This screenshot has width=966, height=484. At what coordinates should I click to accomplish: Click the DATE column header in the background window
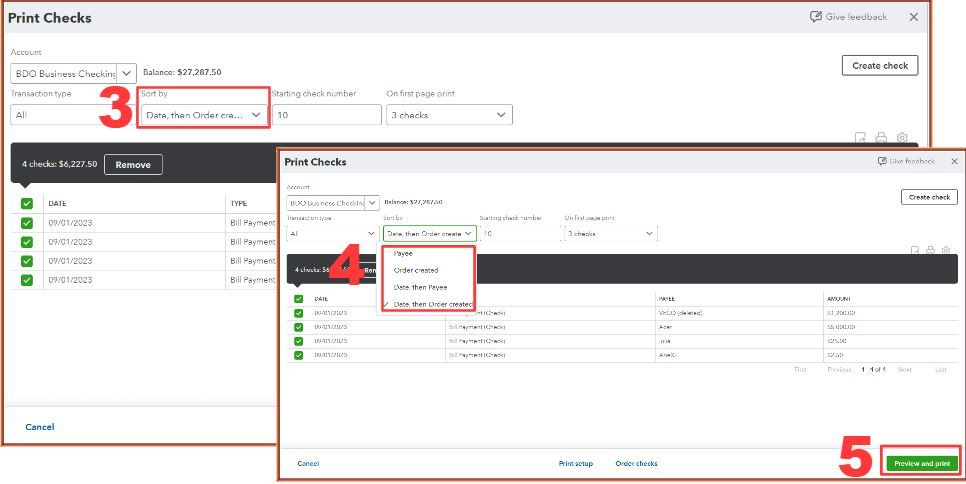click(57, 203)
